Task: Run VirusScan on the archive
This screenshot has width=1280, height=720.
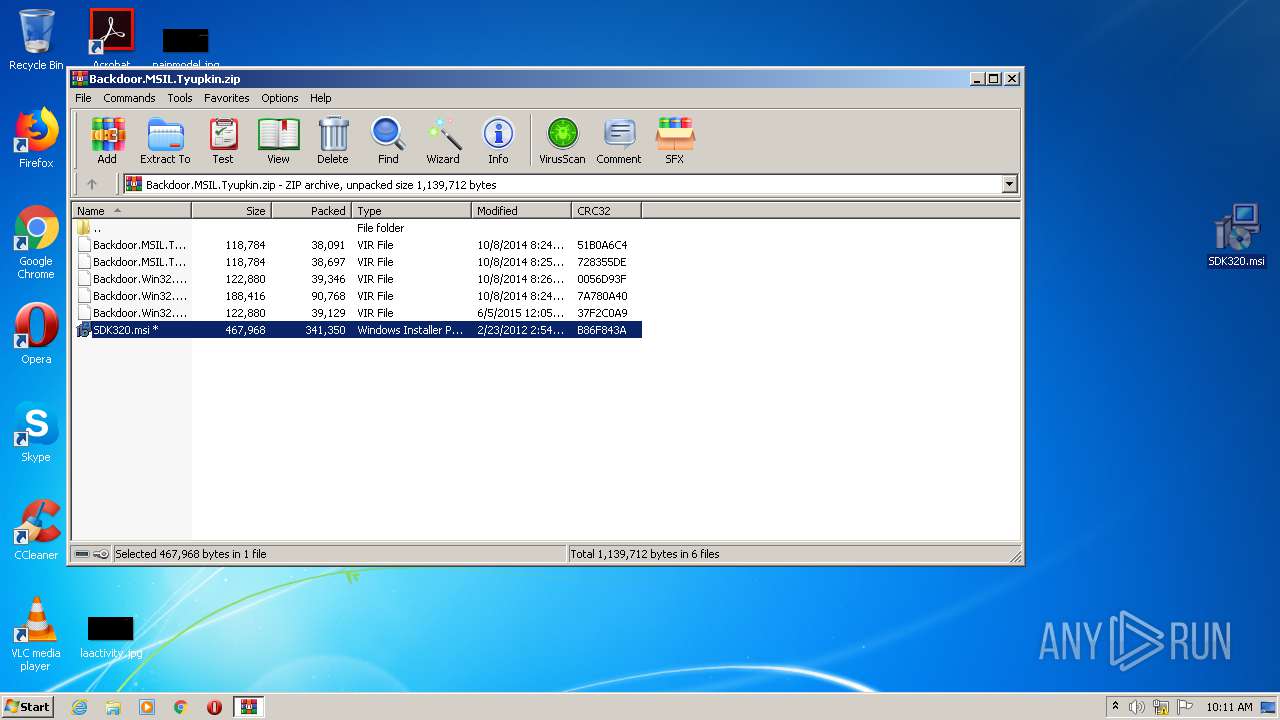Action: (x=562, y=141)
